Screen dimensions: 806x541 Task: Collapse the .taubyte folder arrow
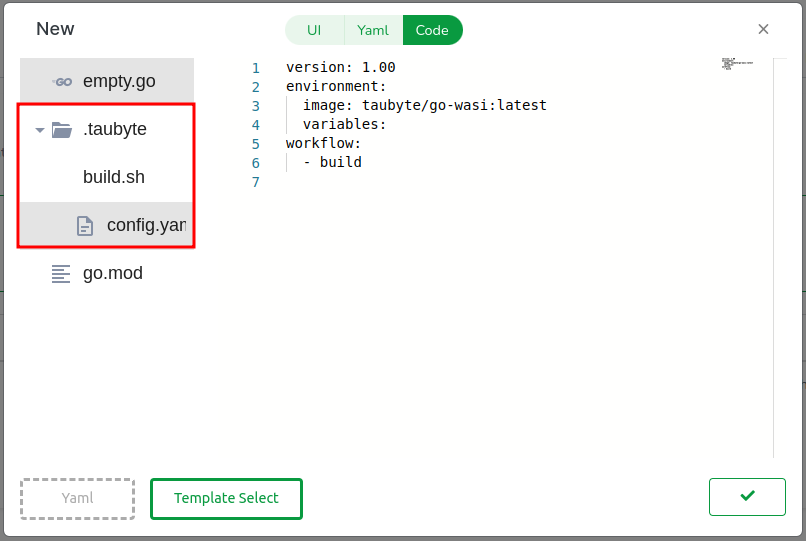pyautogui.click(x=39, y=130)
